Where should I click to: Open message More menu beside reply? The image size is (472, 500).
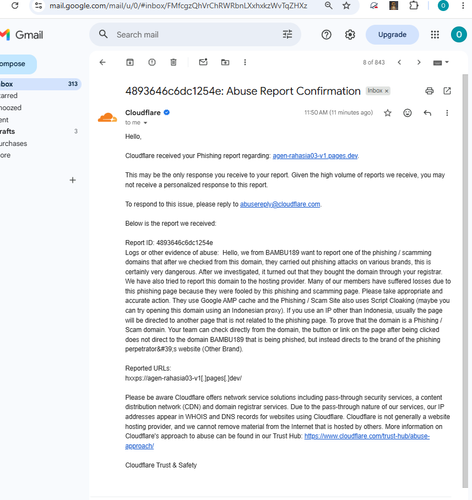(x=447, y=113)
